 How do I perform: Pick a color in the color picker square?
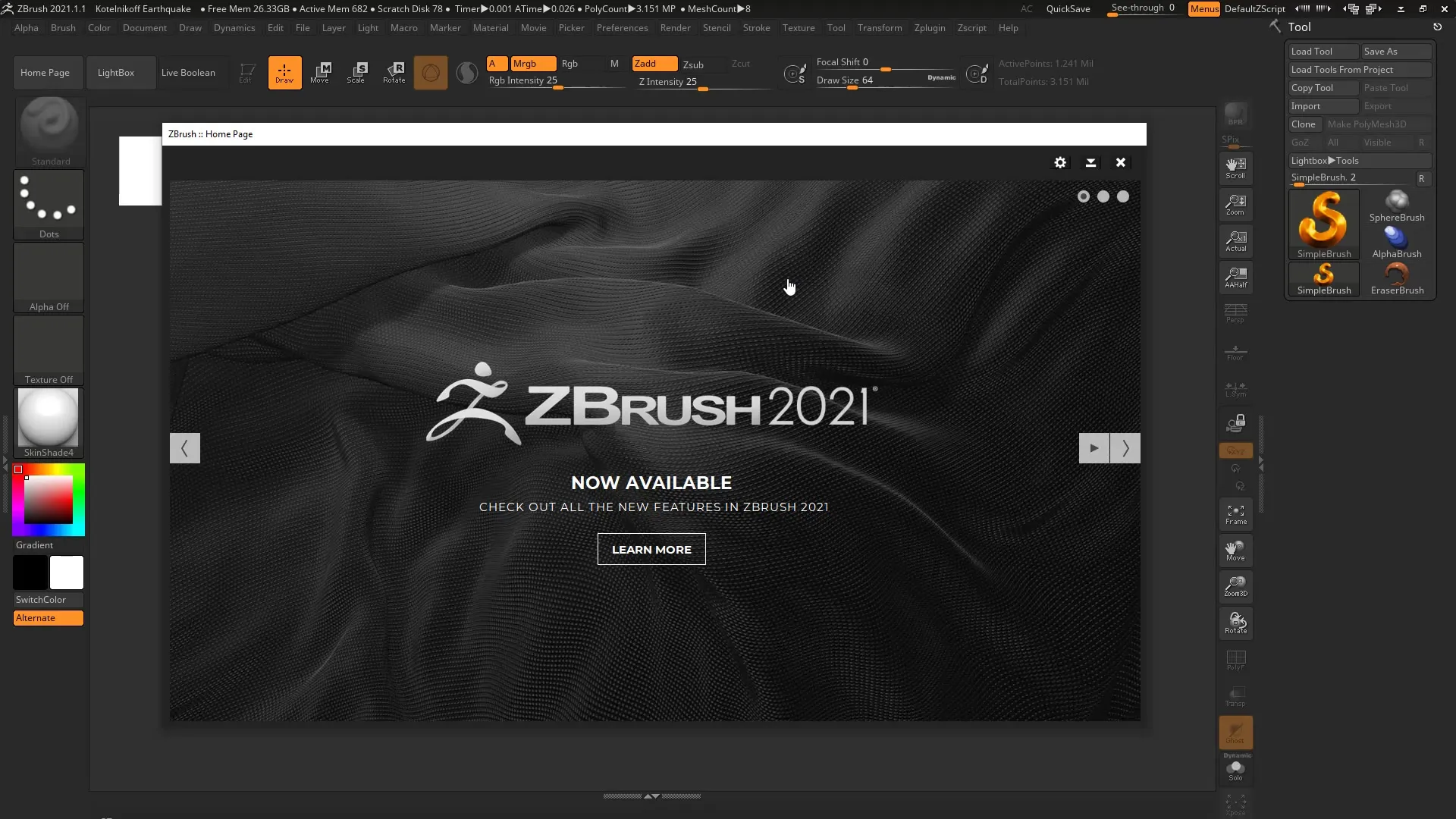coord(49,500)
